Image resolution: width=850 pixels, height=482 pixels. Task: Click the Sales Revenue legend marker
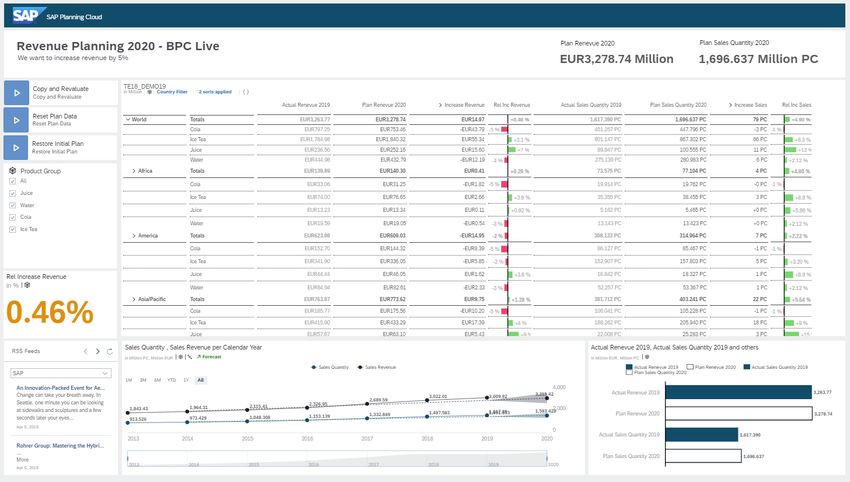(x=360, y=368)
